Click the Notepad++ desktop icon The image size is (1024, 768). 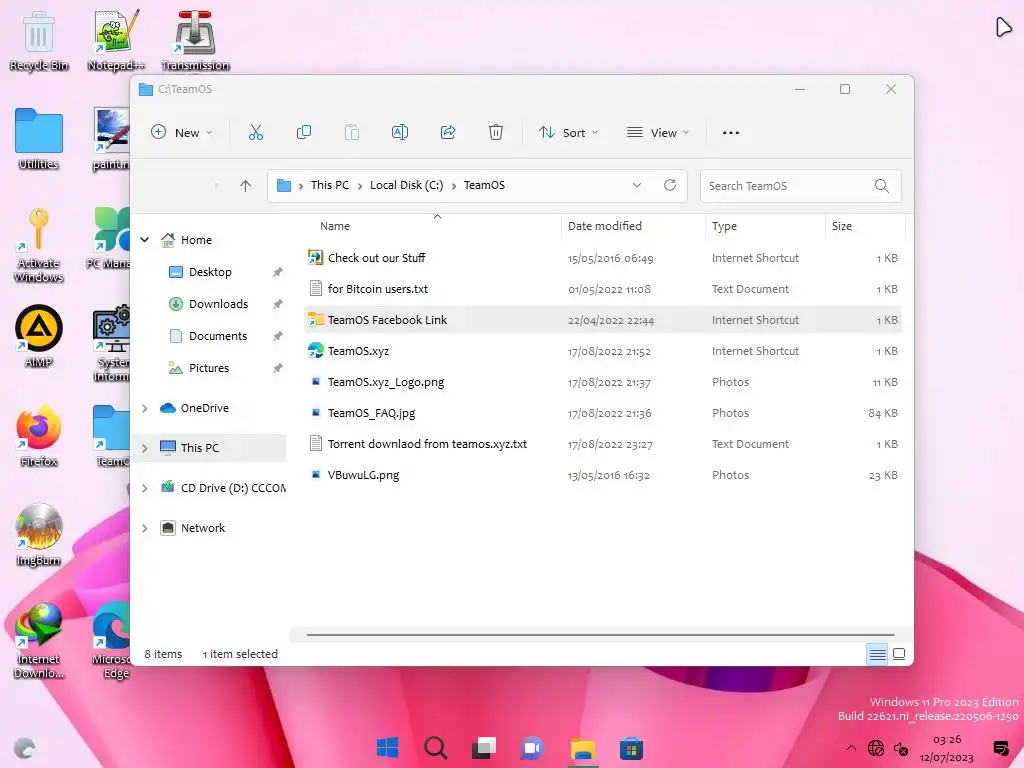tap(116, 40)
